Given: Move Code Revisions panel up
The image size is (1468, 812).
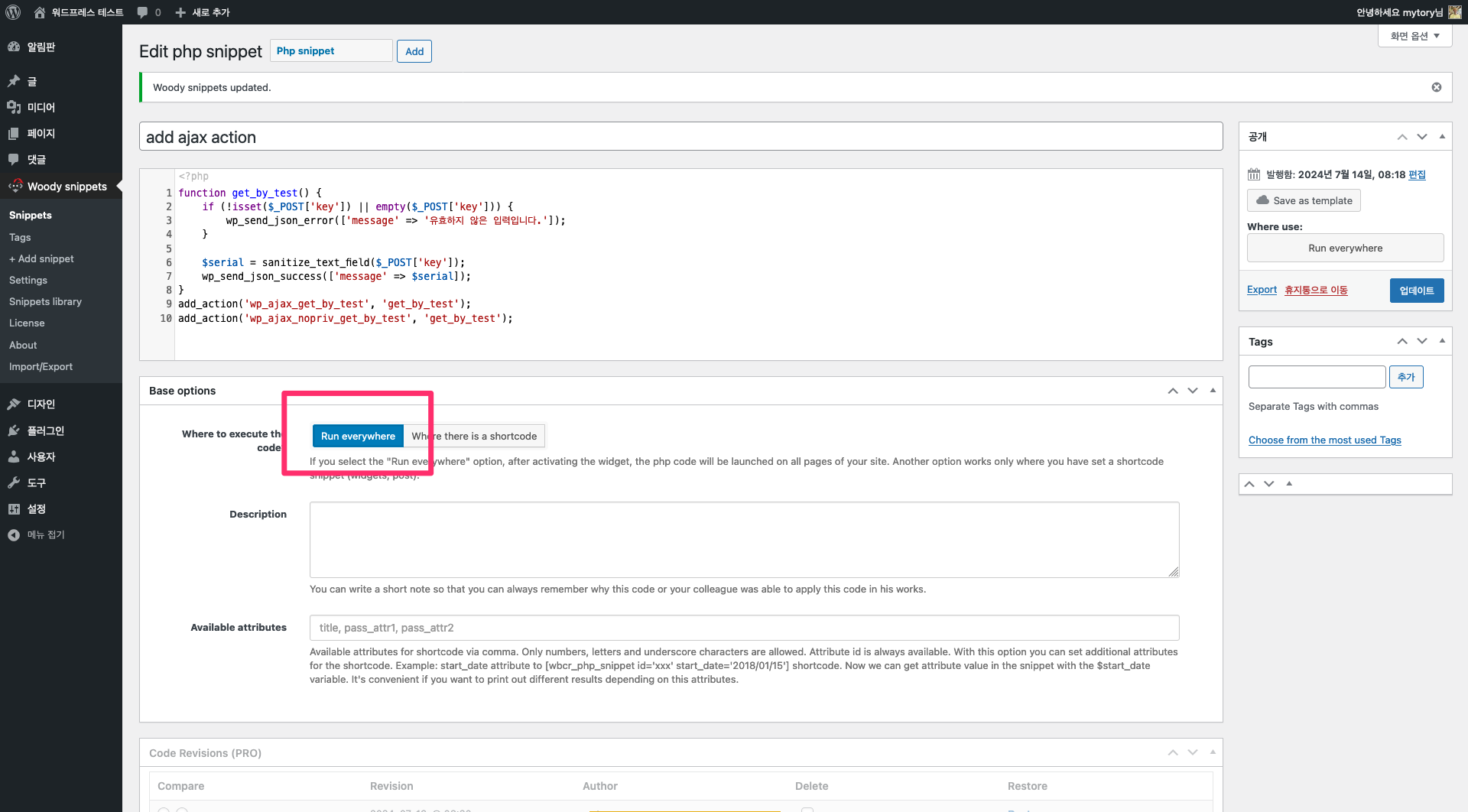Looking at the screenshot, I should click(1173, 753).
